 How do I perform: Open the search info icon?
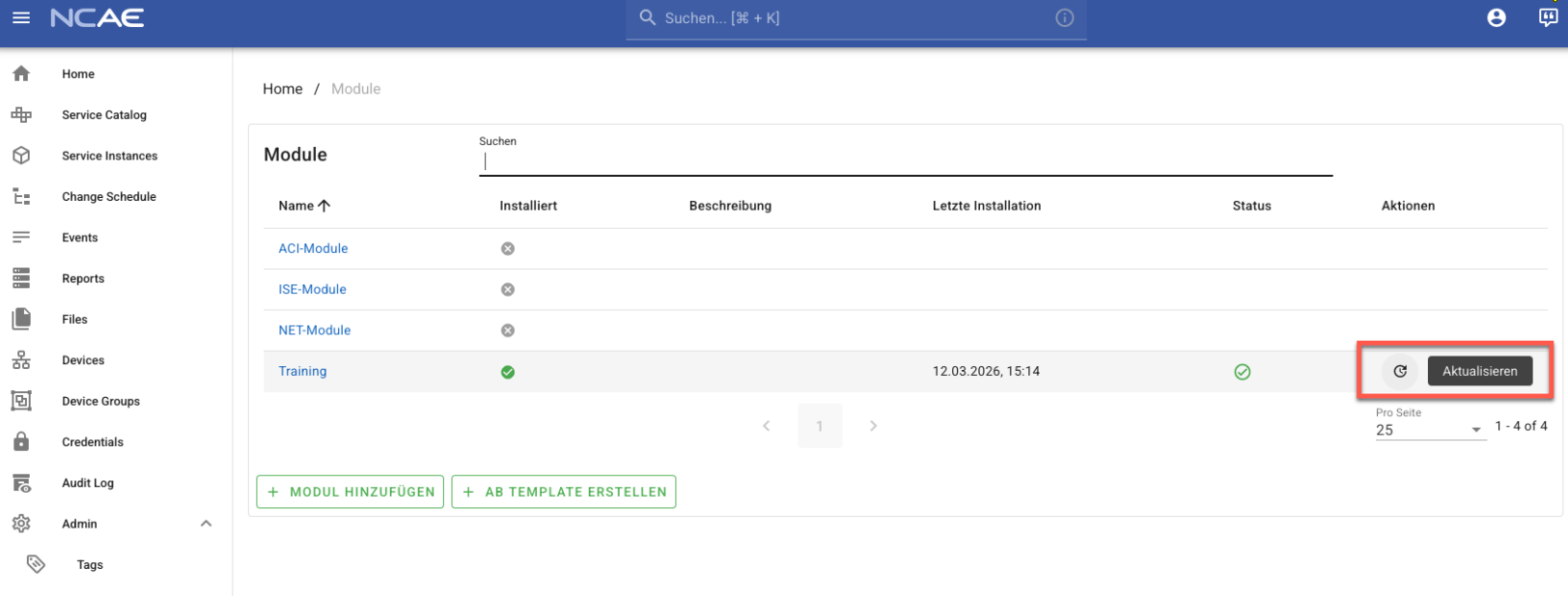click(x=1064, y=17)
